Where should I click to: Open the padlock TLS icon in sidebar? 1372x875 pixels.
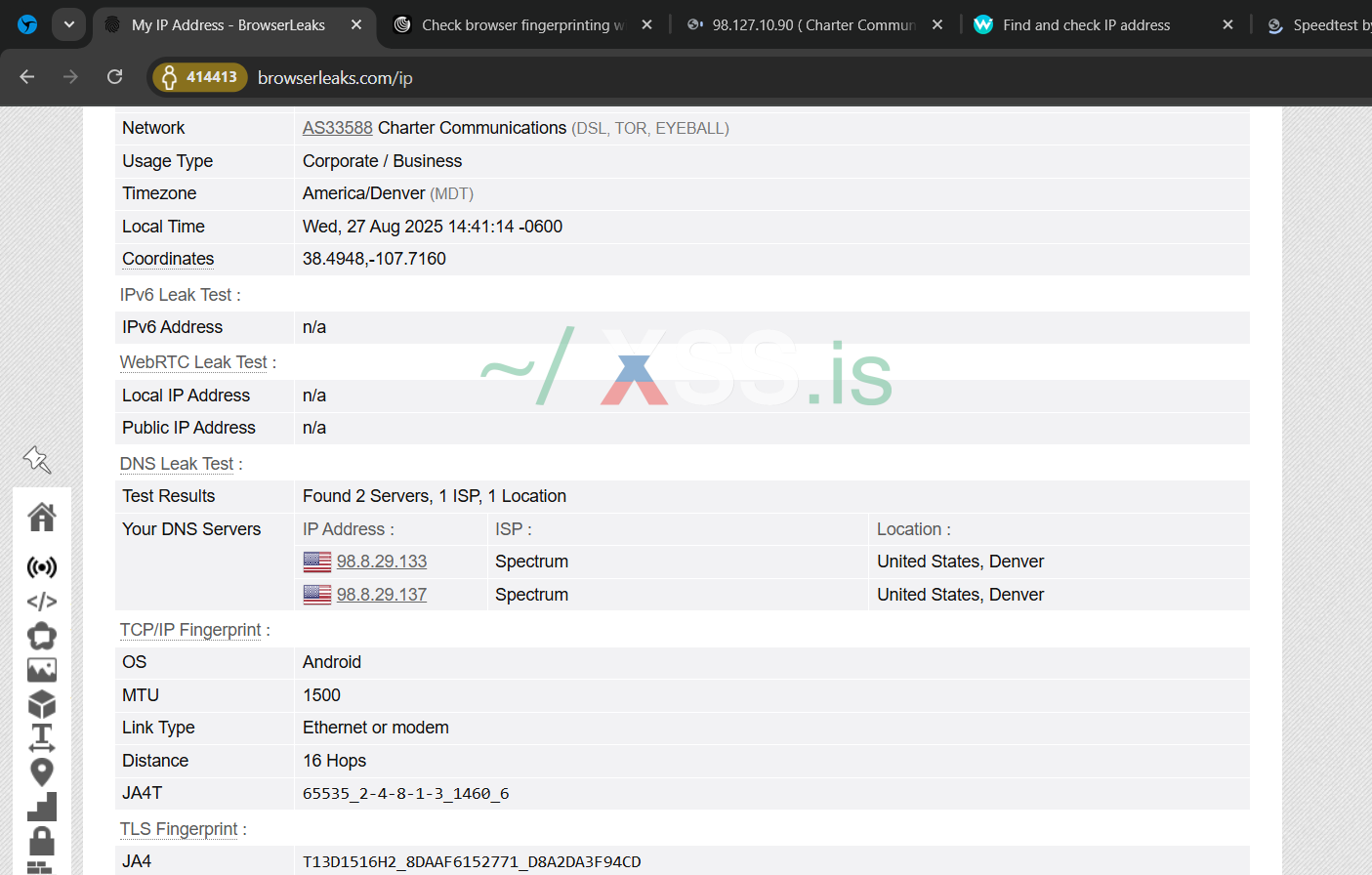pyautogui.click(x=41, y=840)
